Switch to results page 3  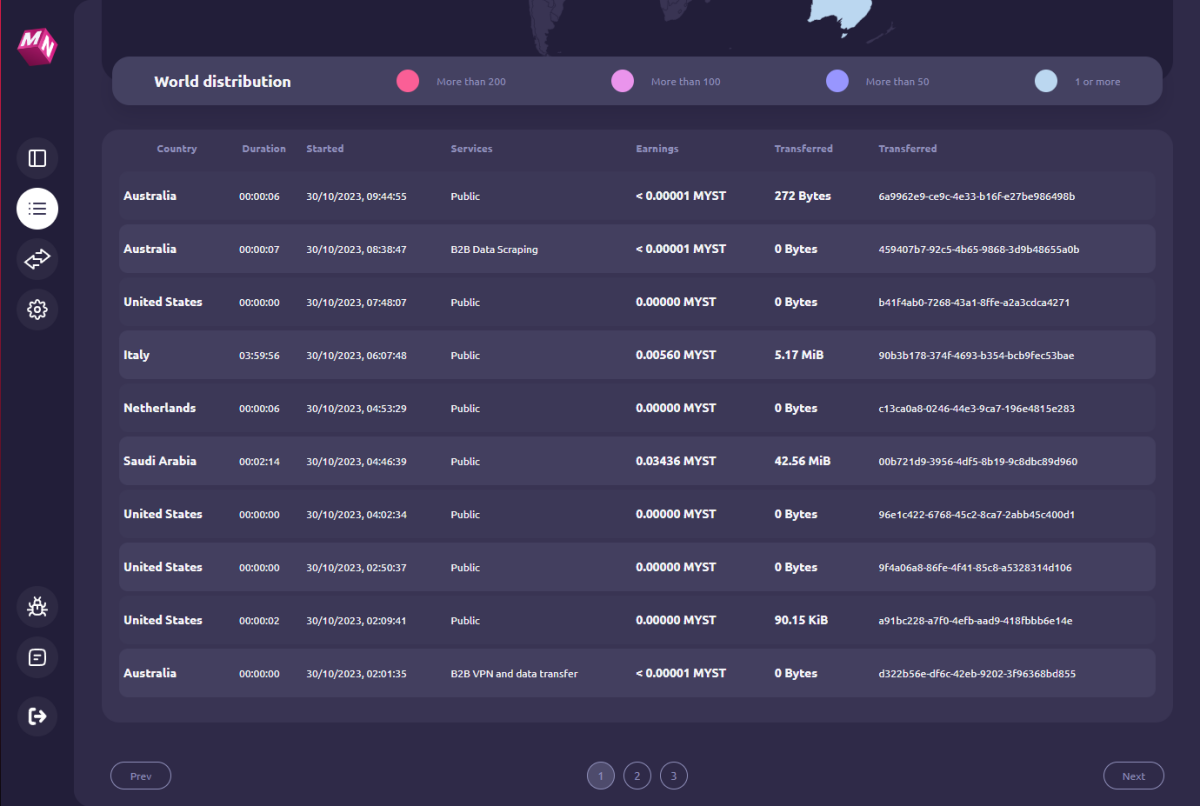[673, 775]
